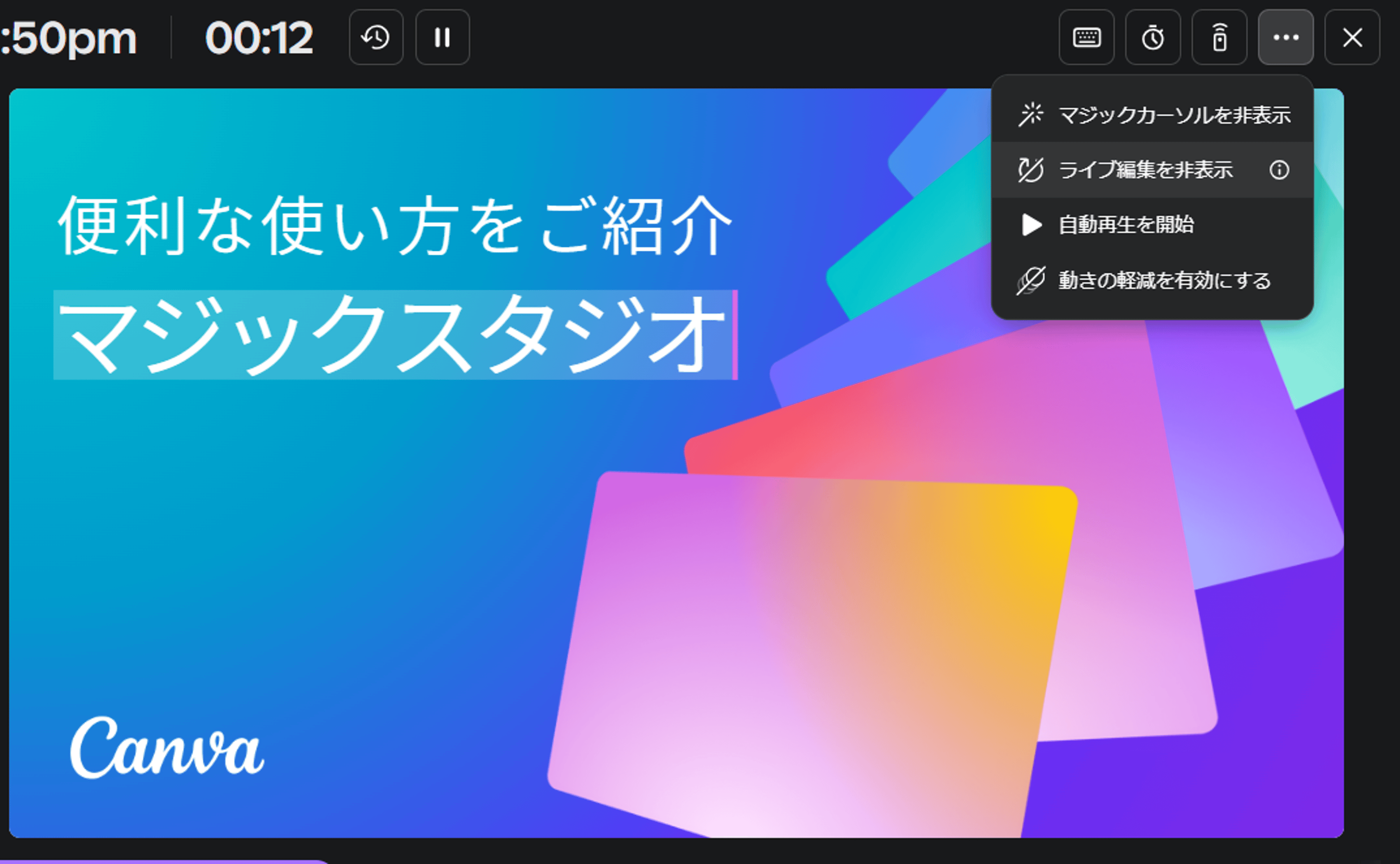
Task: Collapse the three-dot more options menu
Action: [1286, 38]
